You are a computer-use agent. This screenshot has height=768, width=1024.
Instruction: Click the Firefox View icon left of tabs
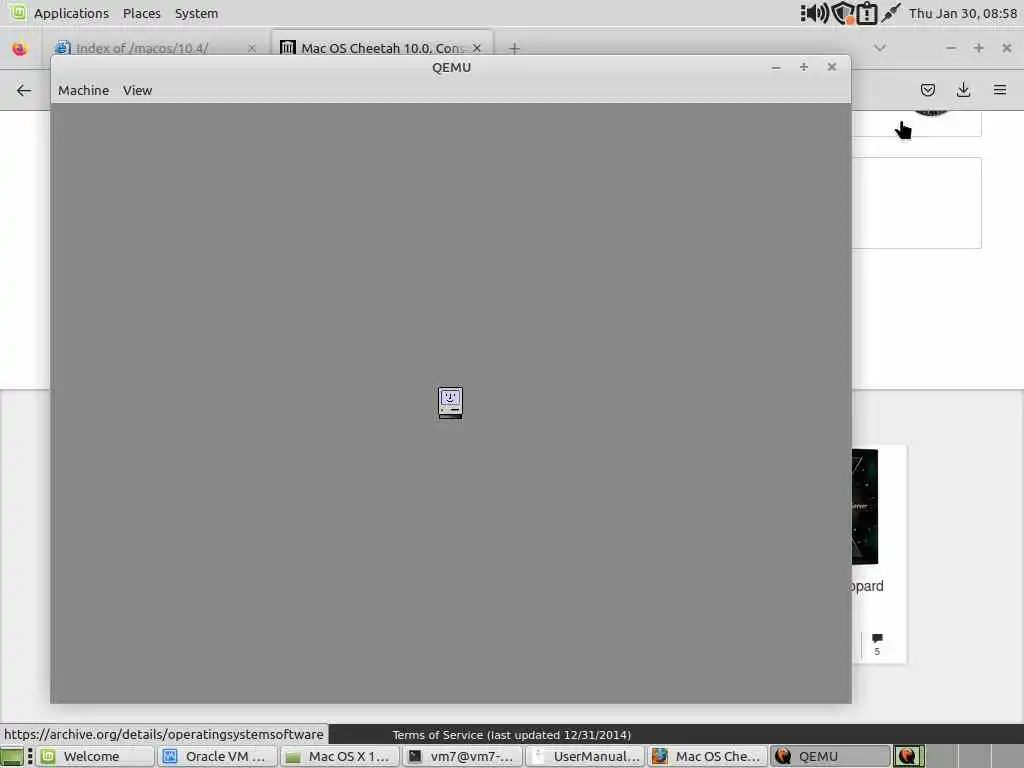click(20, 48)
